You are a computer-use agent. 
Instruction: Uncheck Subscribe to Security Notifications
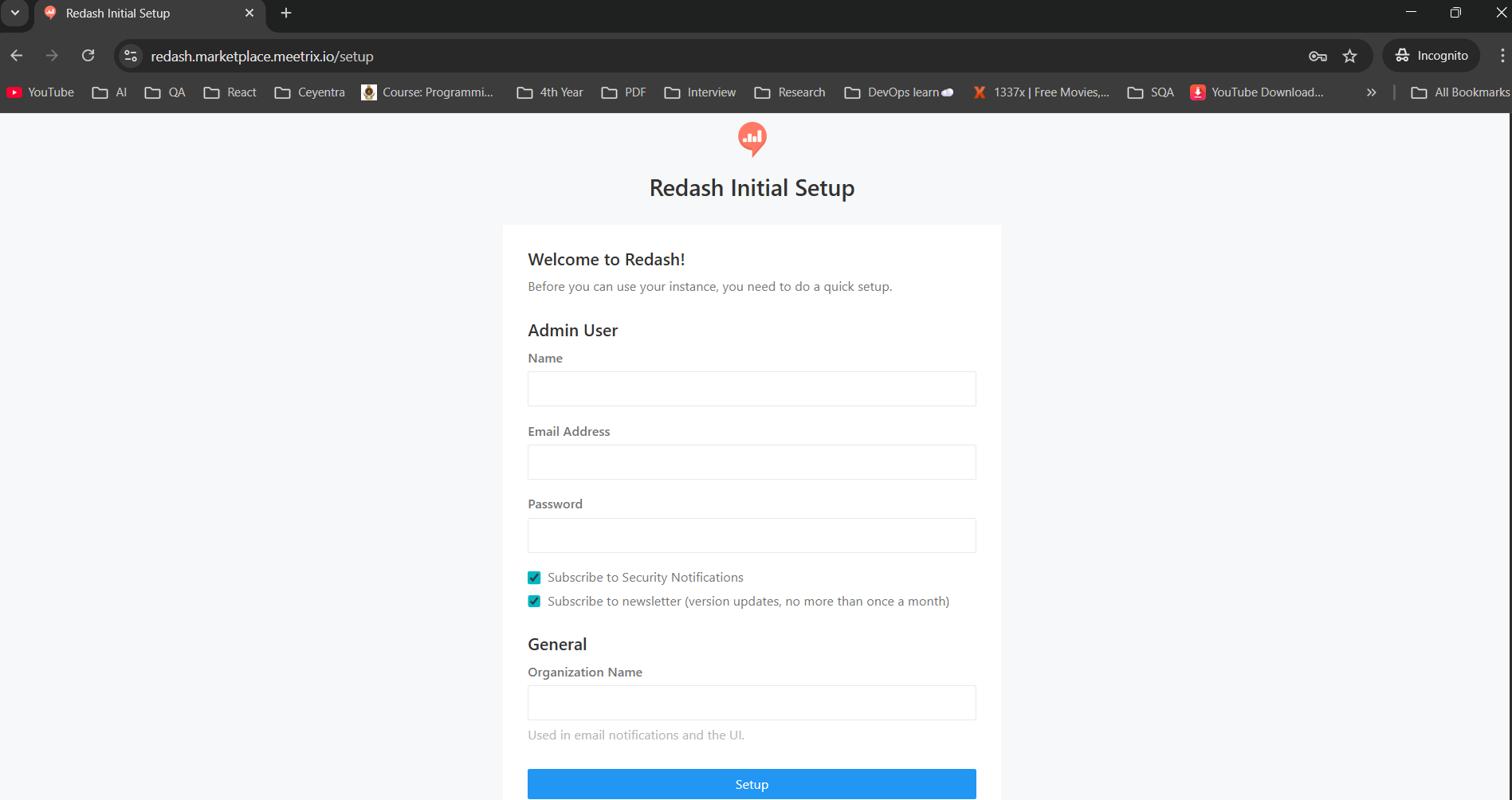(533, 577)
